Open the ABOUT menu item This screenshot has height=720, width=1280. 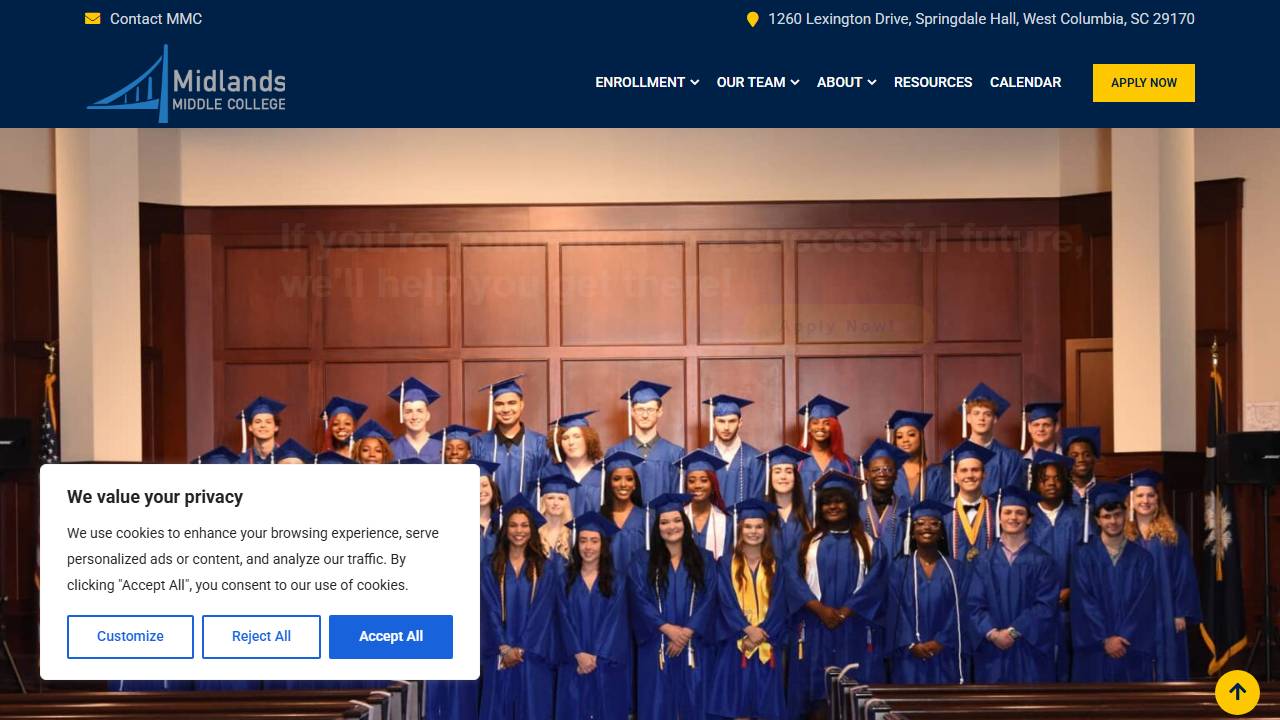pos(839,82)
